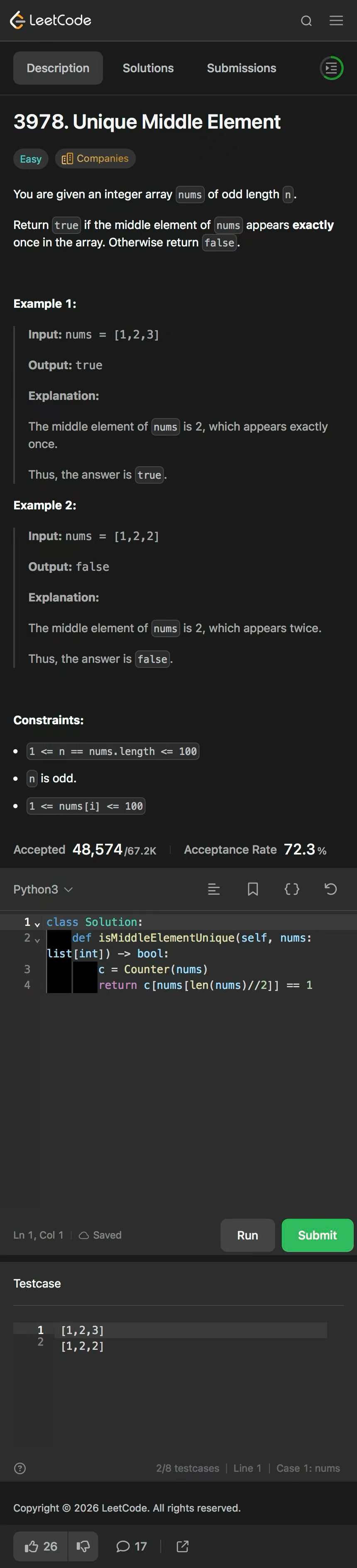Click the format code icon

[214, 889]
